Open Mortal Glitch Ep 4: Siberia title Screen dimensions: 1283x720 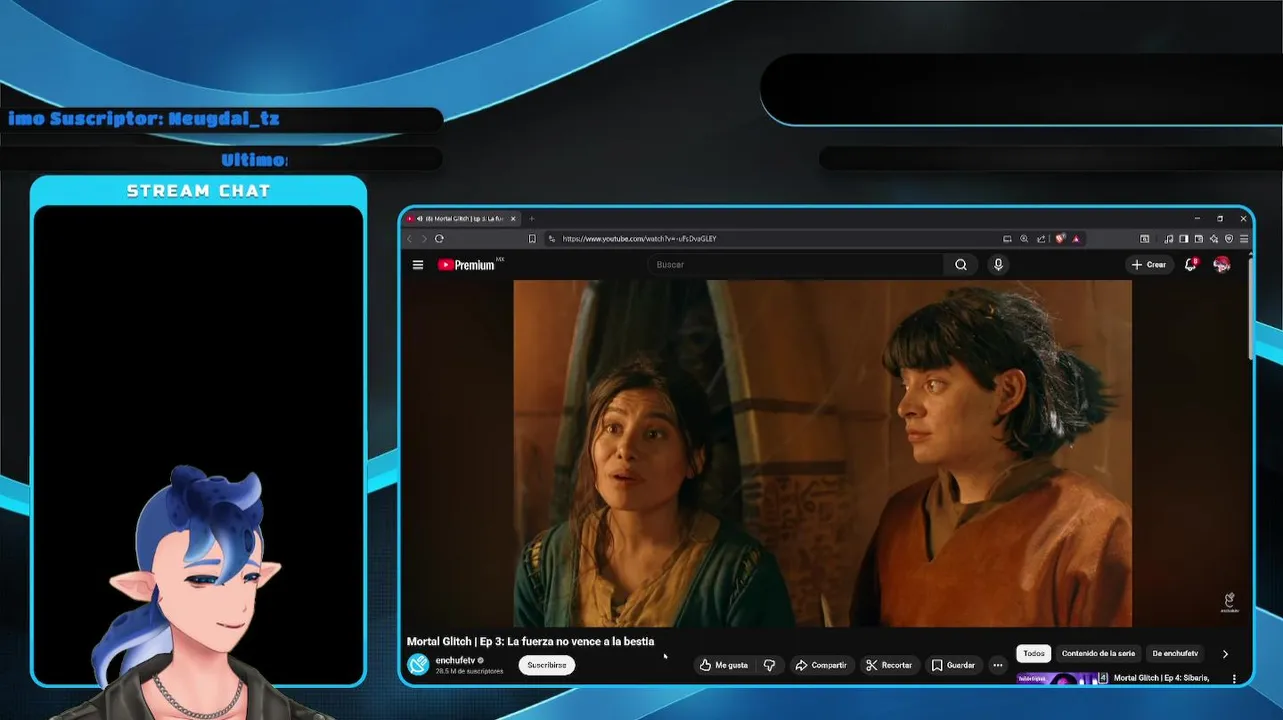tap(1162, 678)
